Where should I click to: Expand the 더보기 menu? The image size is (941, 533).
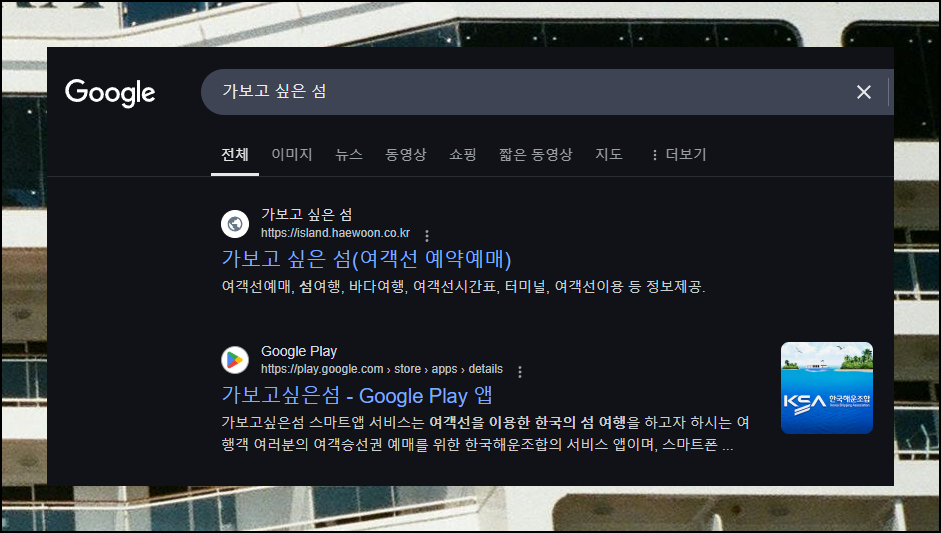click(x=678, y=155)
